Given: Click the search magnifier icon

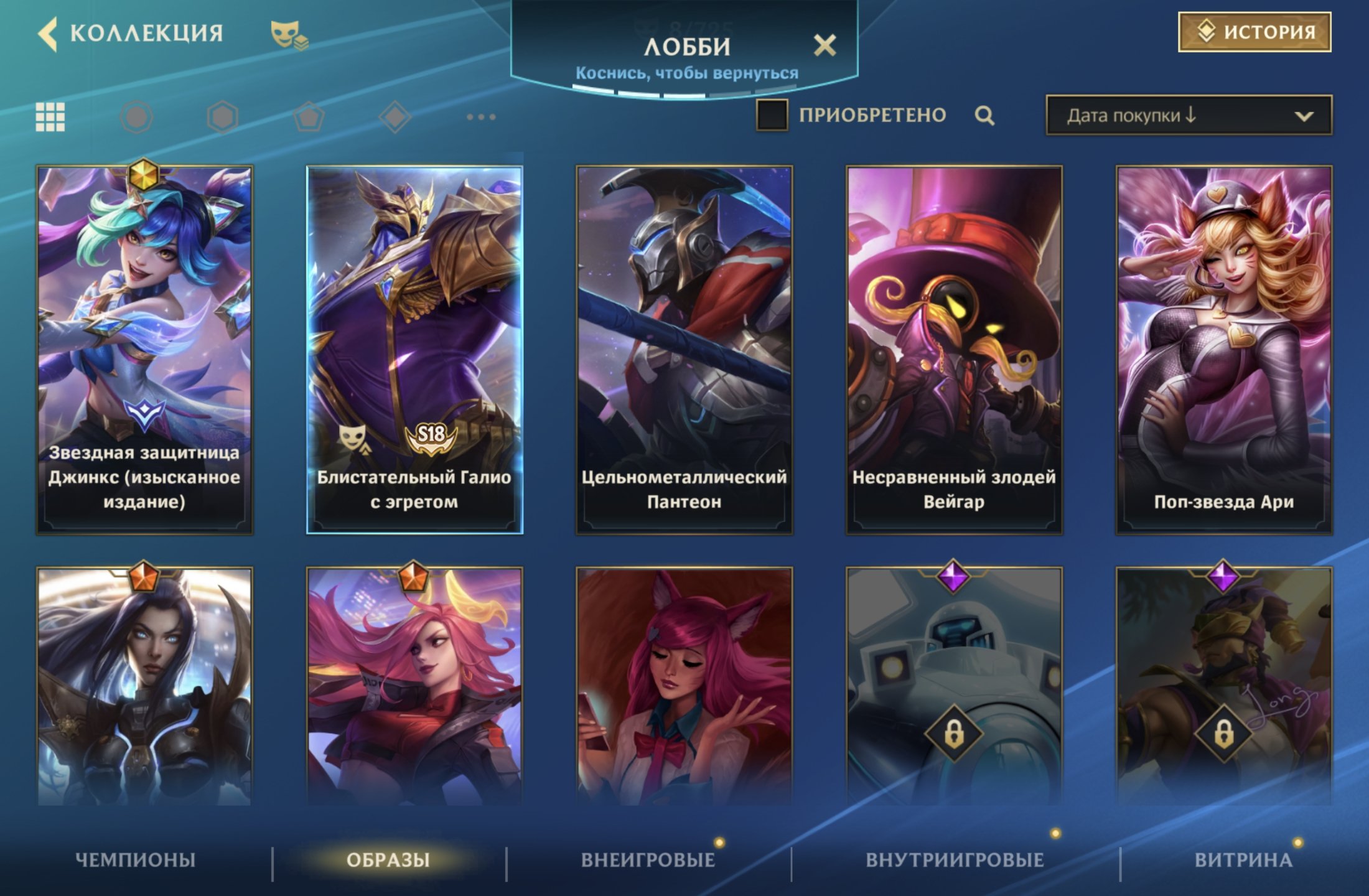Looking at the screenshot, I should tap(984, 116).
